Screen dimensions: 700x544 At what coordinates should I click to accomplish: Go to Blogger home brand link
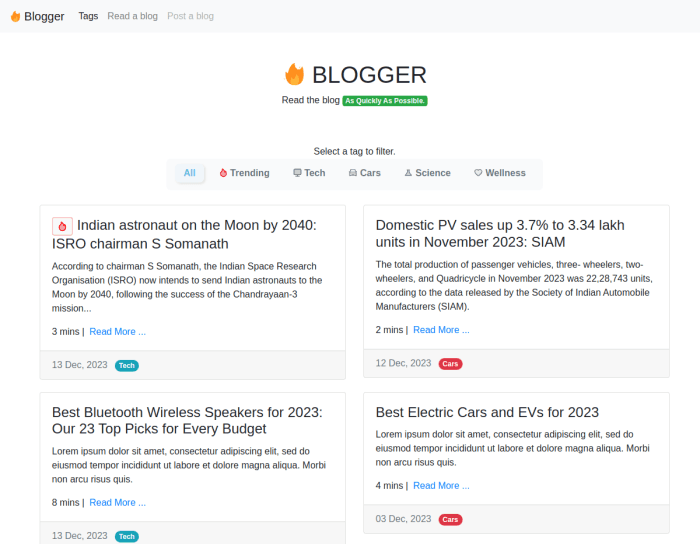(x=38, y=17)
